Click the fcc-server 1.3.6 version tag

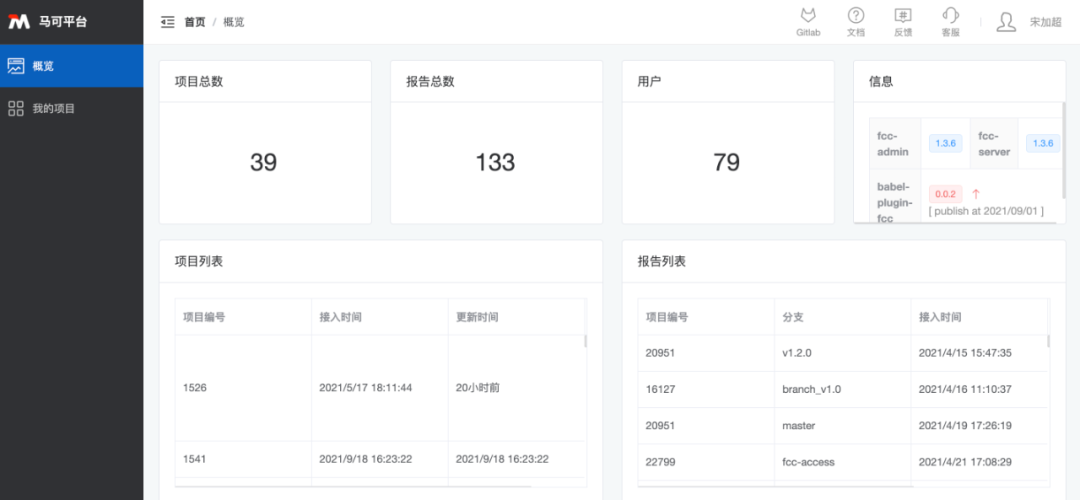click(1043, 143)
